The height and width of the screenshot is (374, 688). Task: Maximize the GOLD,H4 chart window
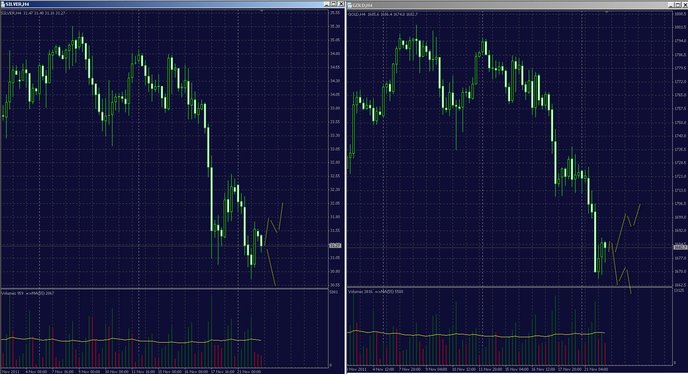(x=678, y=5)
